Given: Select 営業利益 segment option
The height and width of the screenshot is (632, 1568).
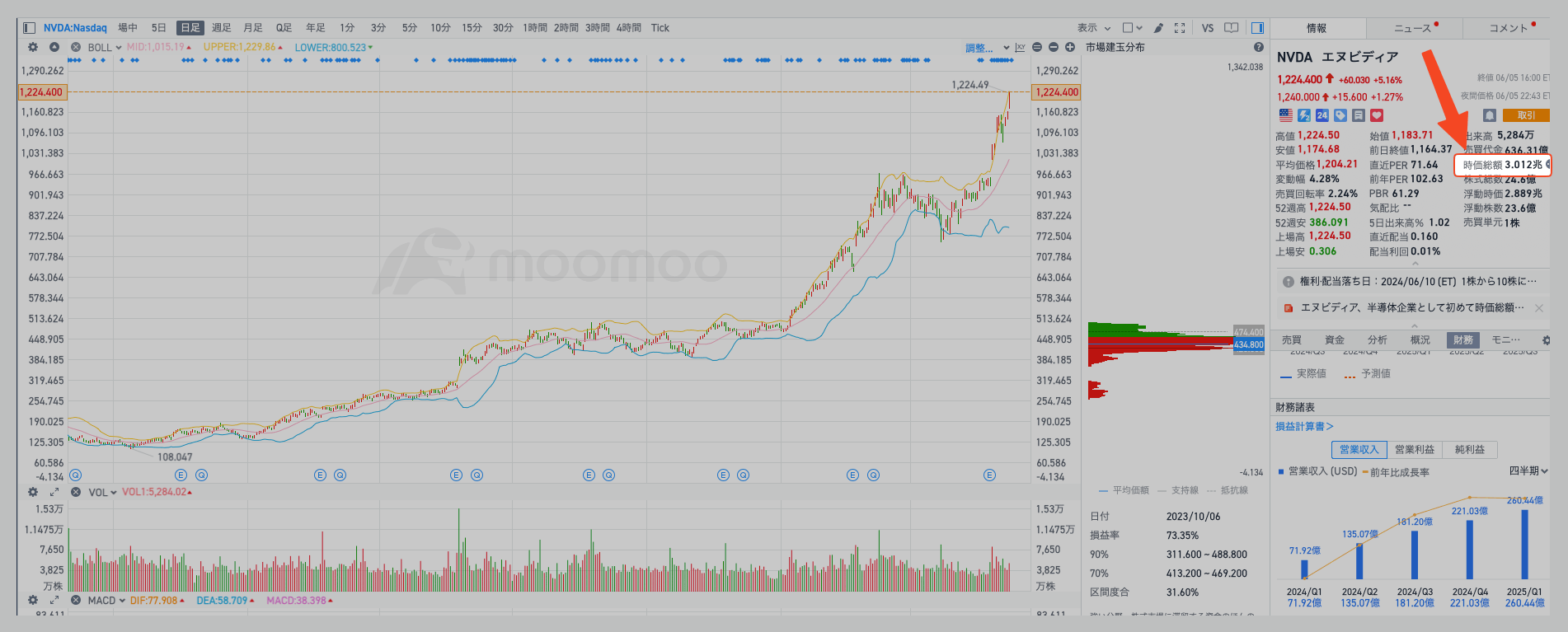Looking at the screenshot, I should tap(1415, 449).
